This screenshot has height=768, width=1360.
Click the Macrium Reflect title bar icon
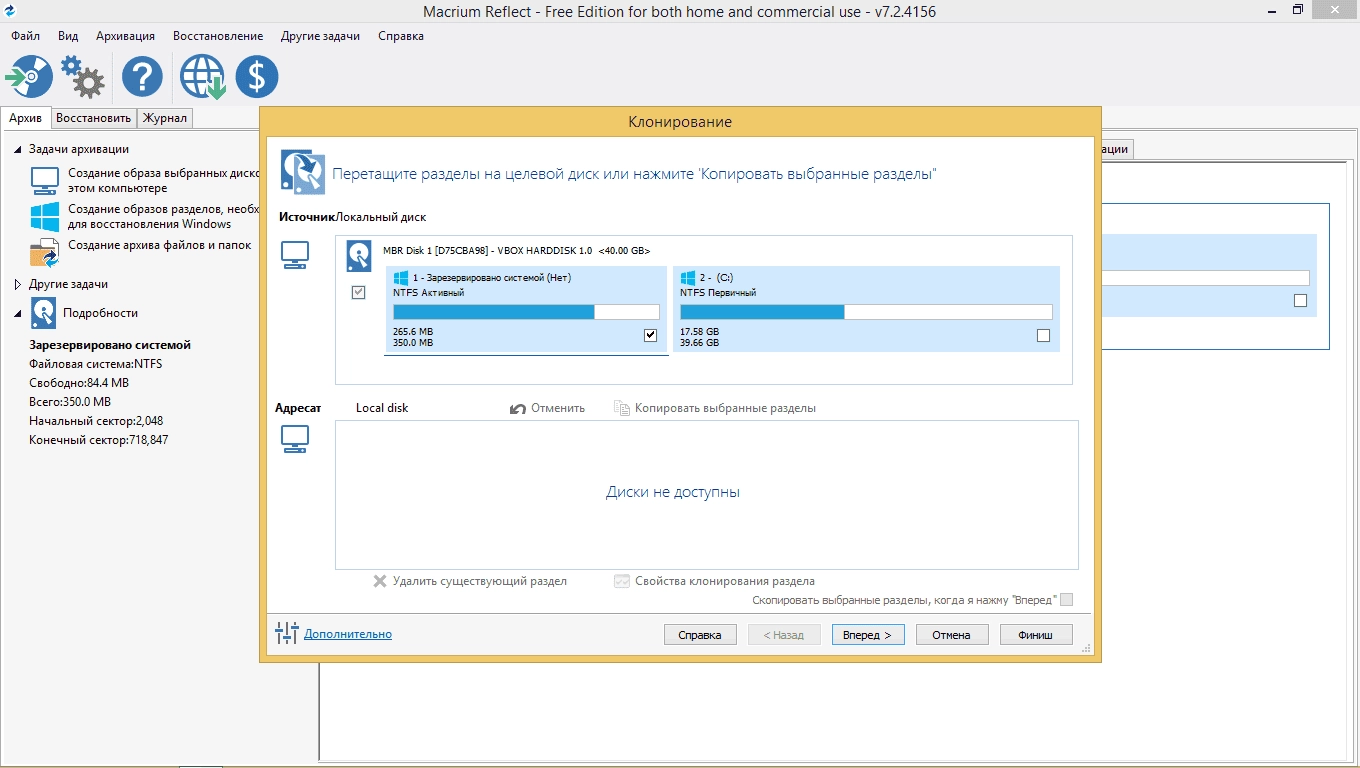coord(10,10)
